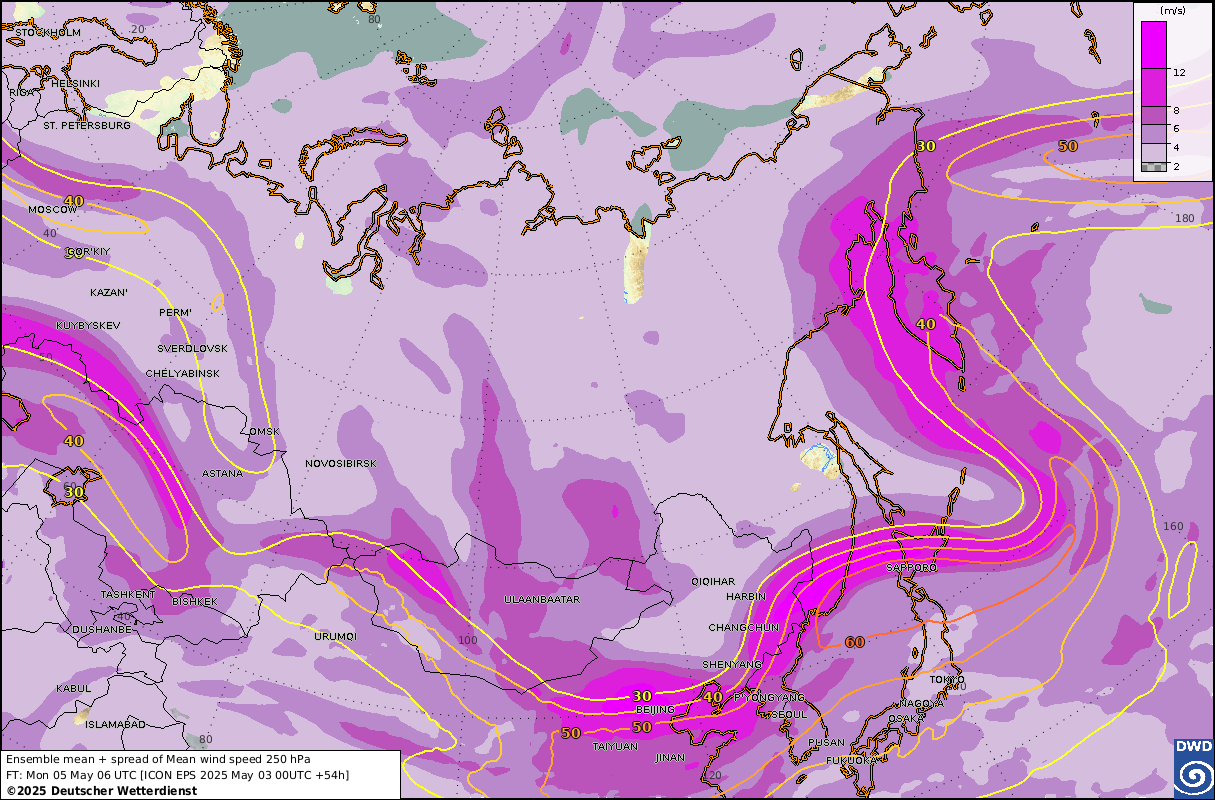Select the NOVOSIBIRSK city label
Screen dimensions: 1215x800
341,464
